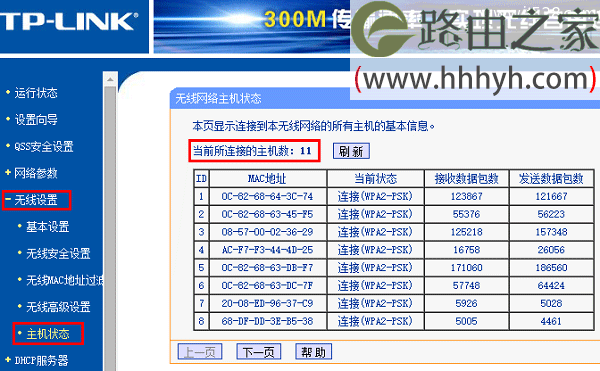
Task: Click the 帮助 help button
Action: 313,351
